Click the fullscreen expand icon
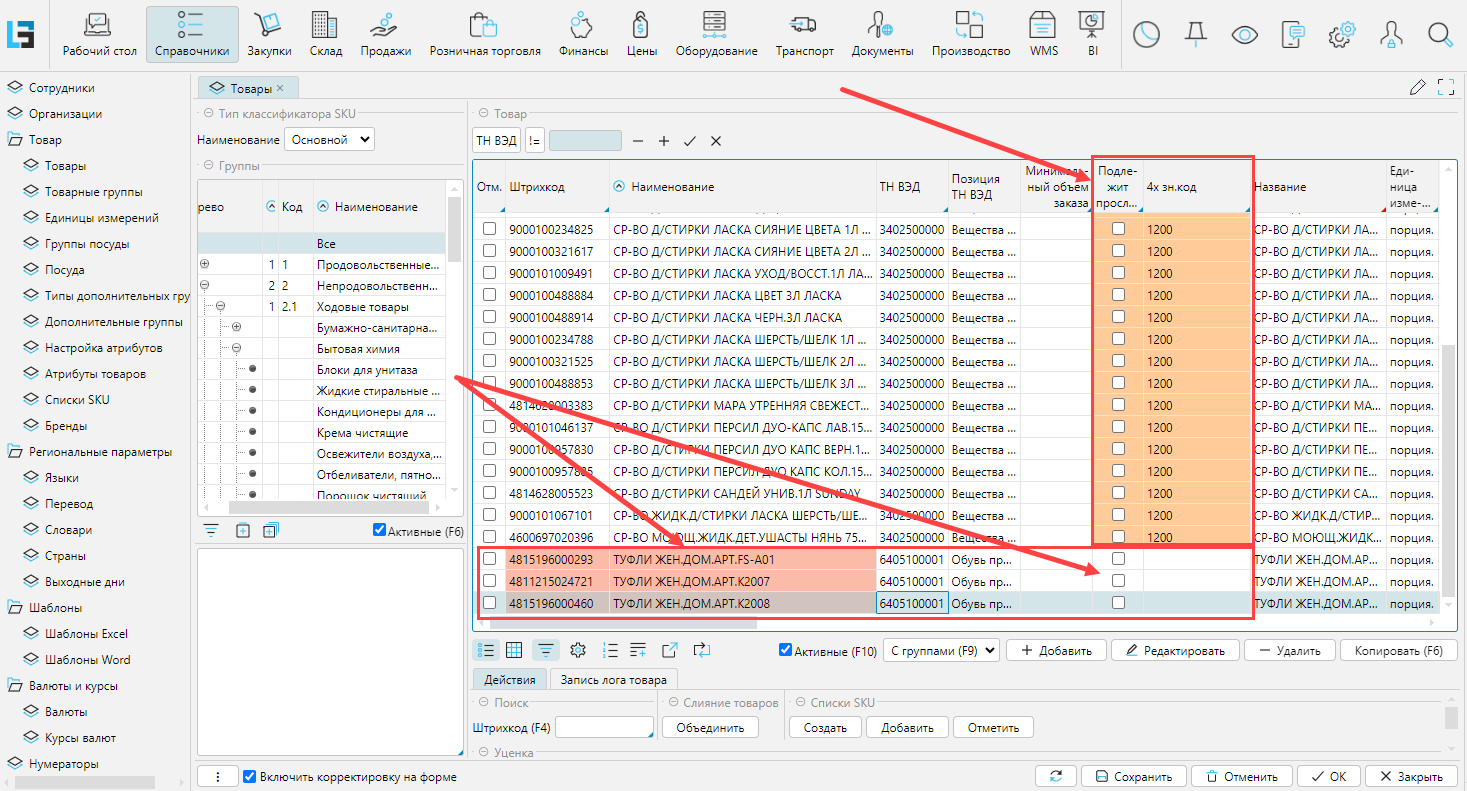The image size is (1467, 791). pos(1444,87)
